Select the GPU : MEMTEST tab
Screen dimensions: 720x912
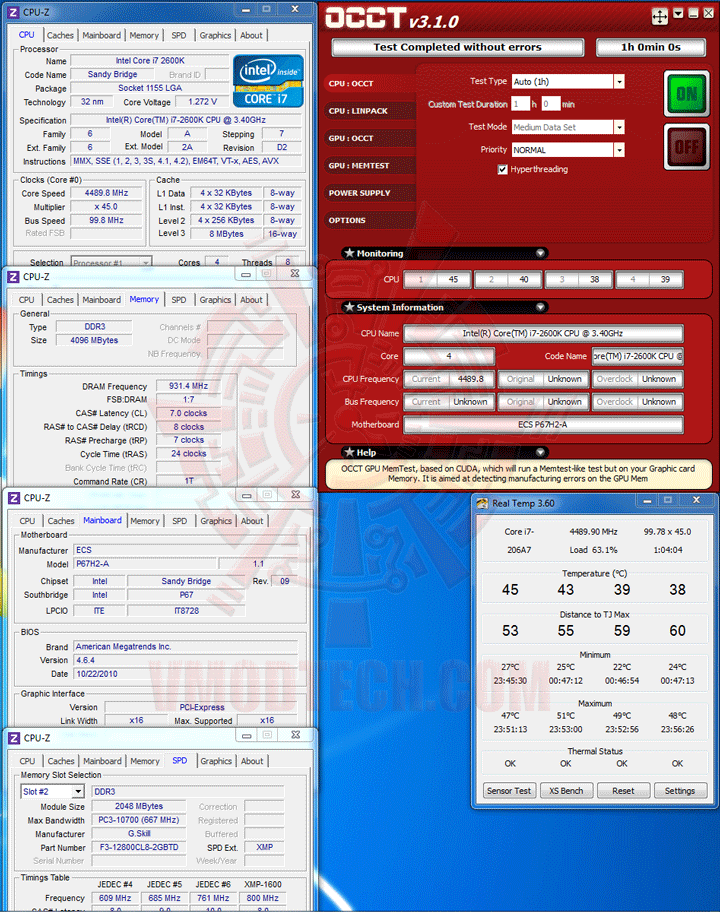pos(370,165)
